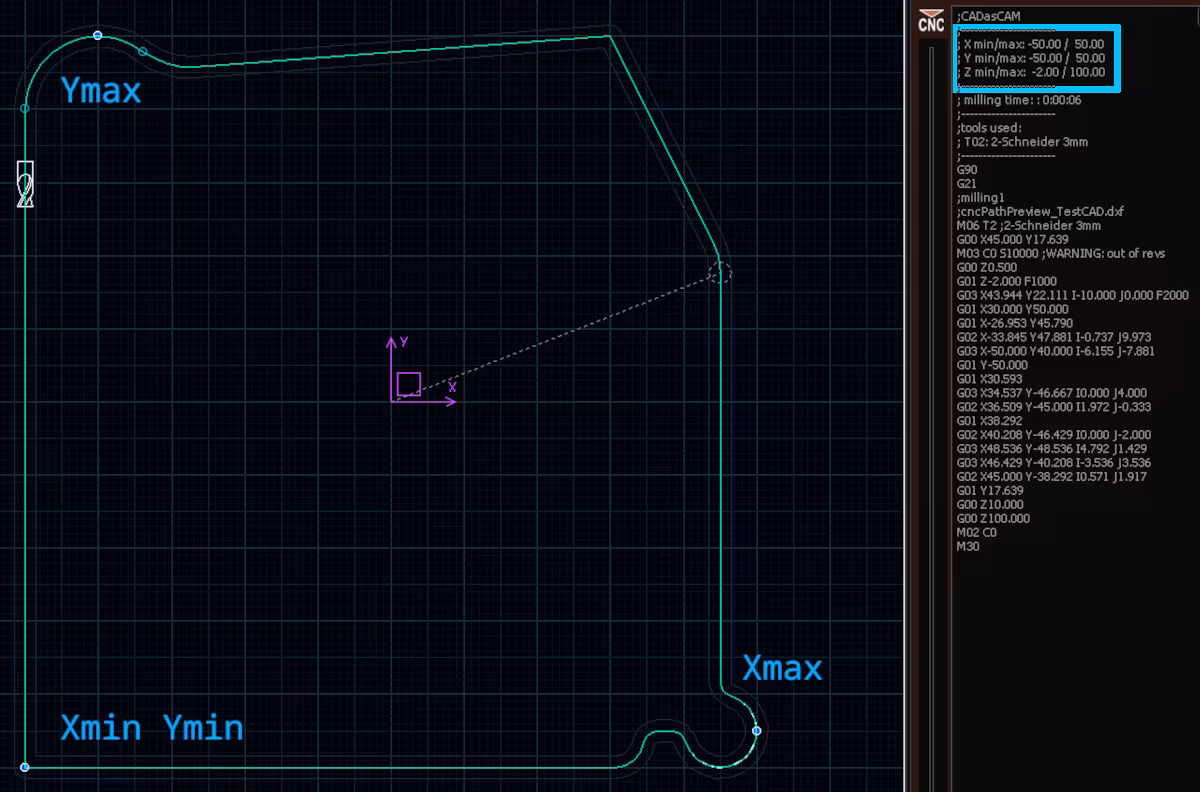1200x792 pixels.
Task: Click the ';cncPathPreview_TestCAD.dxf' line
Action: pos(1040,212)
